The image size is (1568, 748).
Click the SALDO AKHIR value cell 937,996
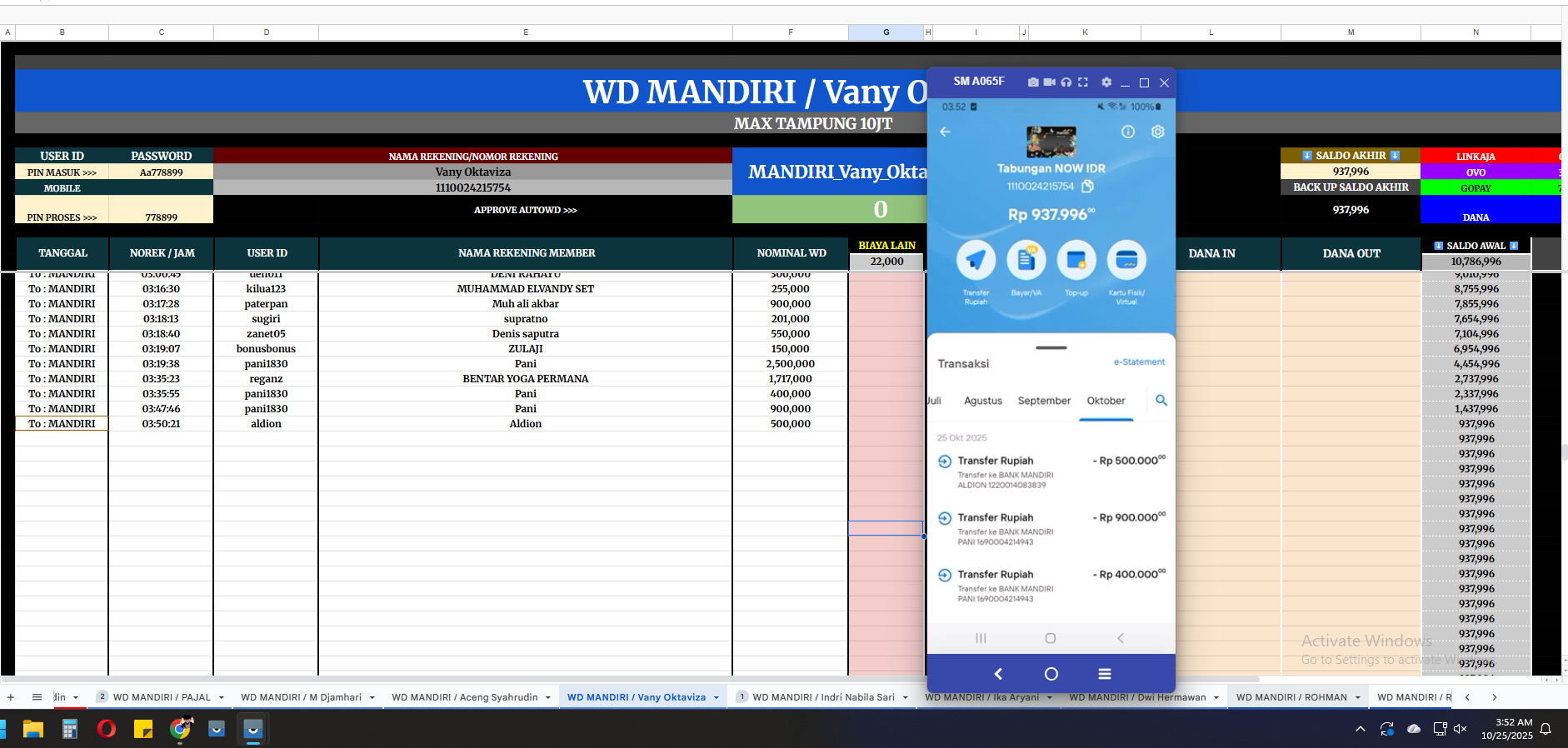point(1351,172)
